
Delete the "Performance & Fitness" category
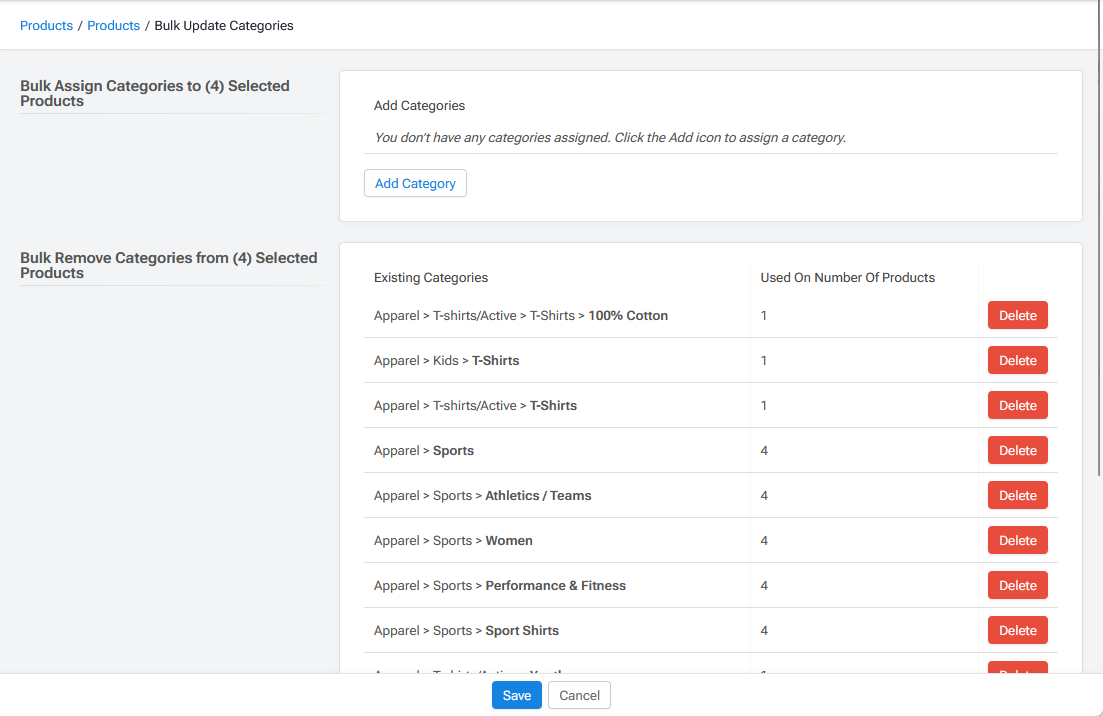[x=1017, y=585]
